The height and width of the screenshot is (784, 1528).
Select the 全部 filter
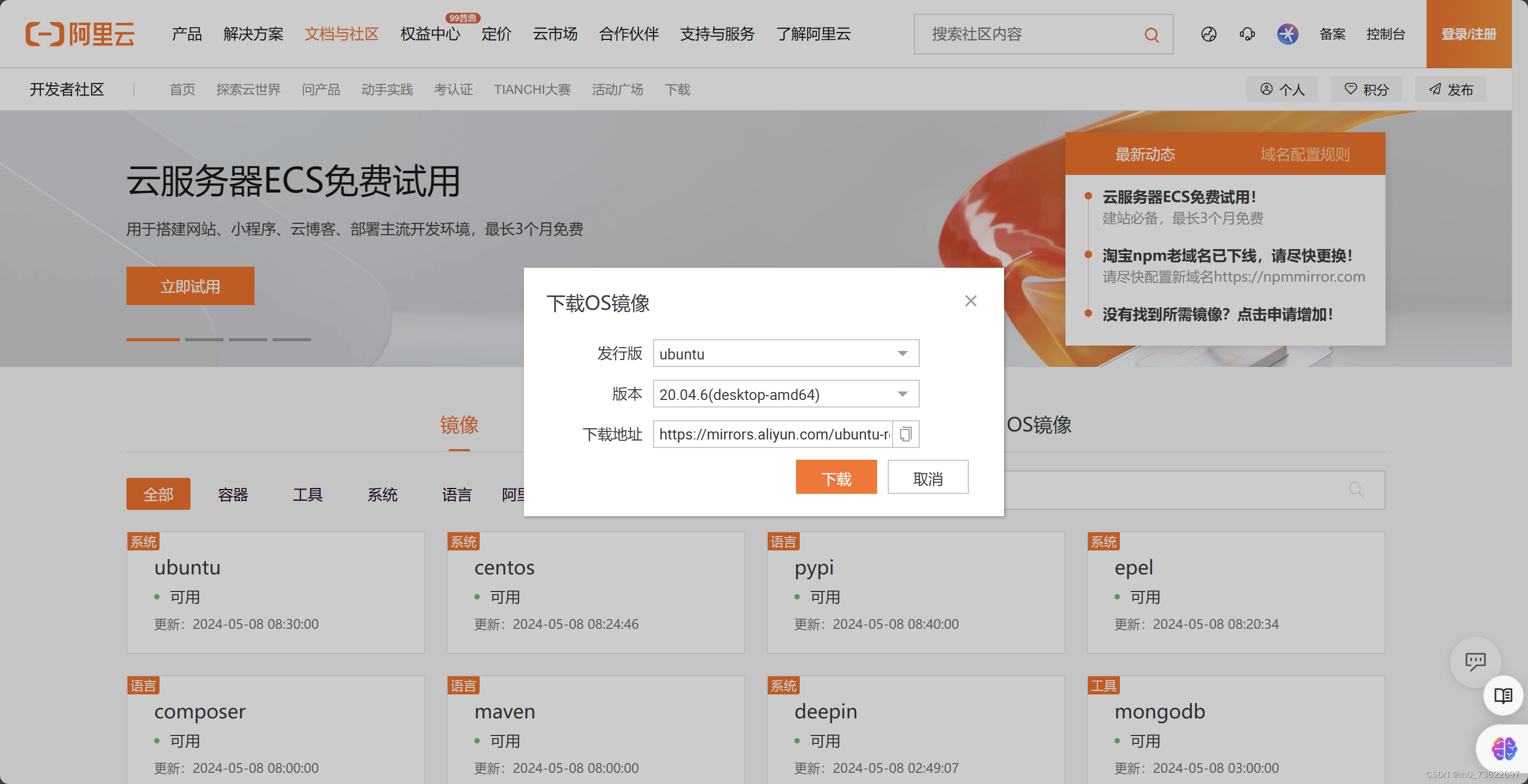tap(158, 494)
